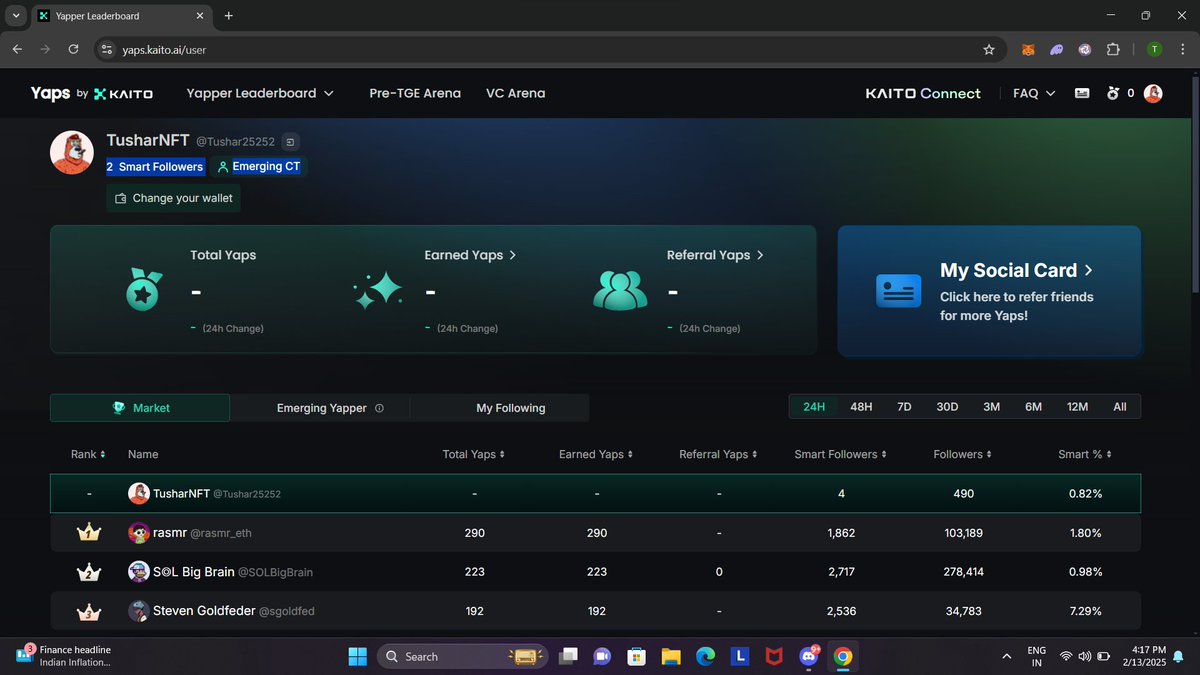This screenshot has height=675, width=1200.
Task: Open the user avatar in page header
Action: point(1153,93)
